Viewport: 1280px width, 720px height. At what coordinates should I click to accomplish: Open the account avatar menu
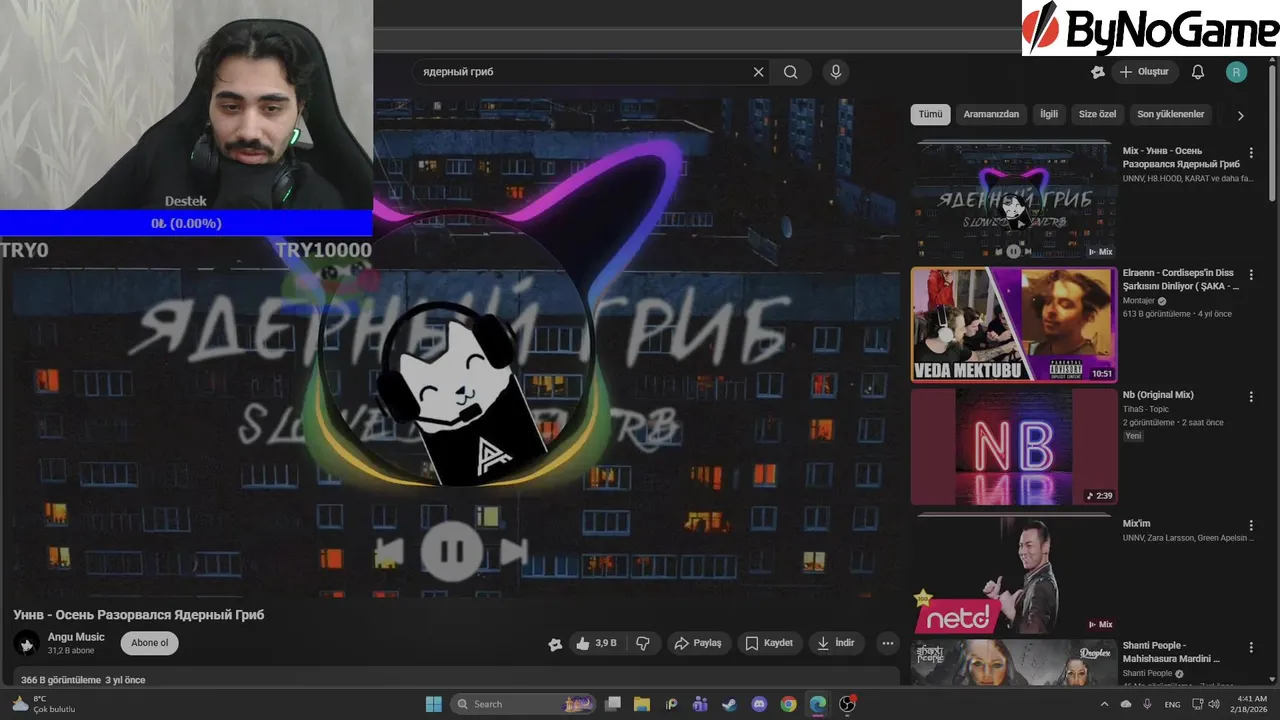(x=1237, y=72)
